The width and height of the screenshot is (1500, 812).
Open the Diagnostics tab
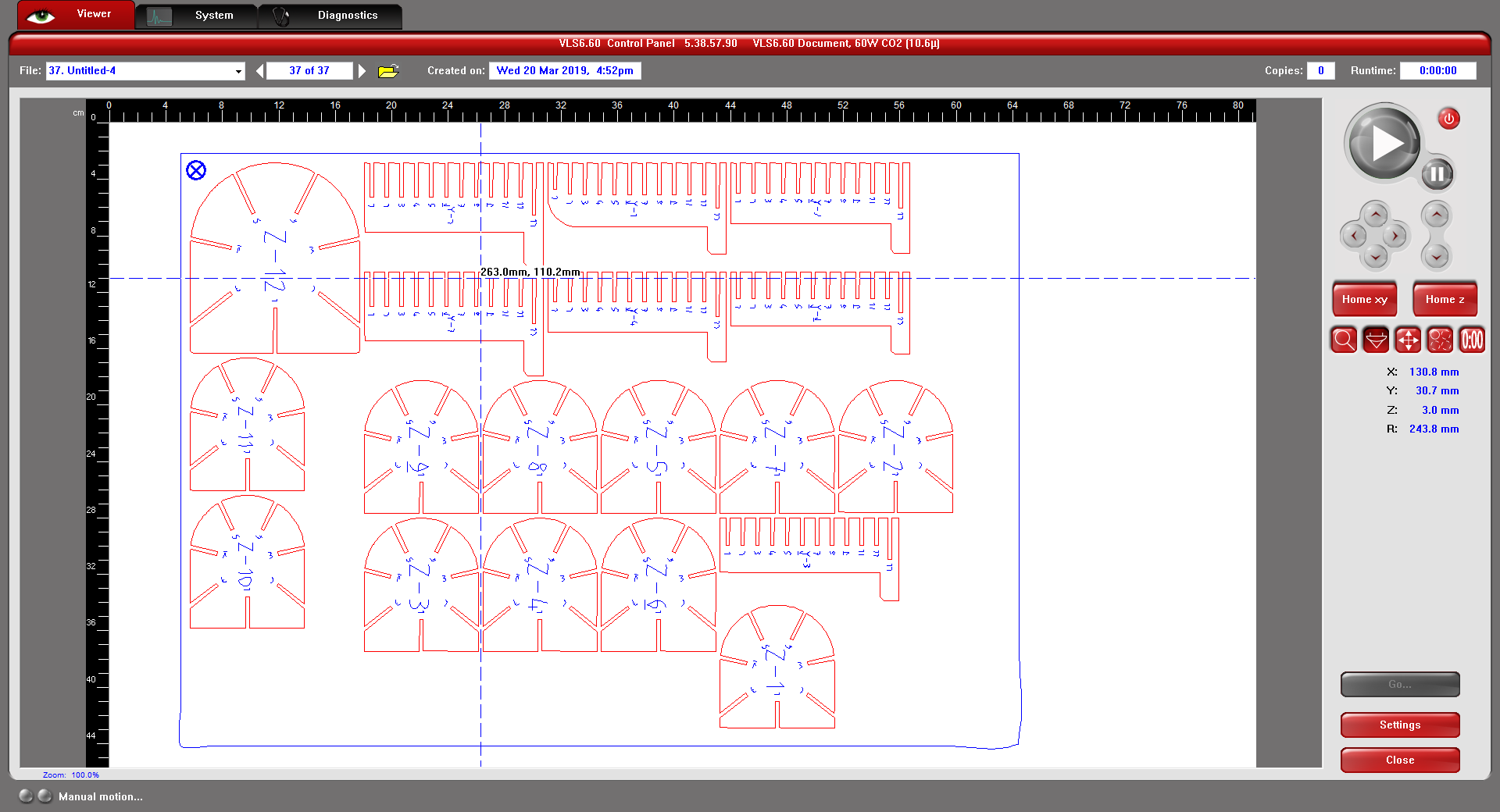coord(330,16)
